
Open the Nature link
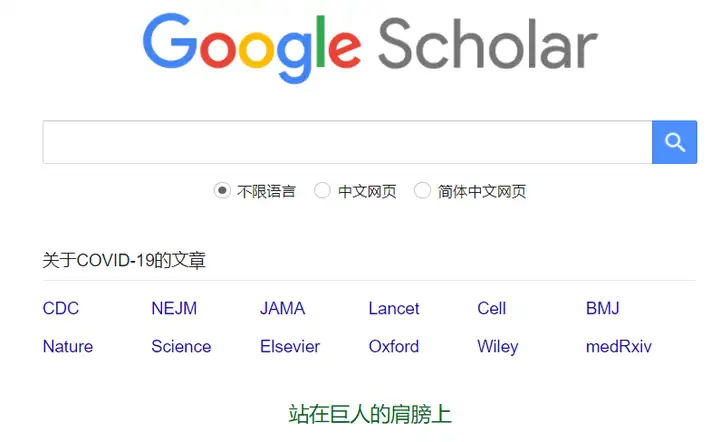[68, 346]
